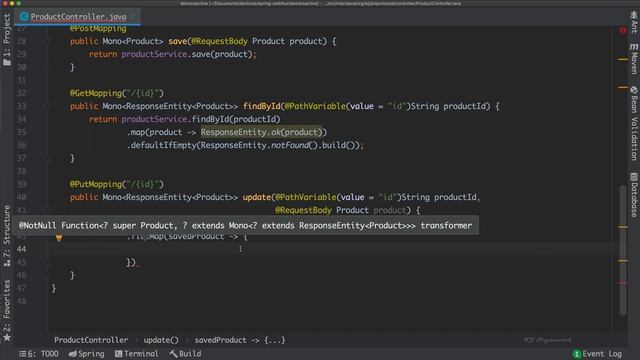Screen dimensions: 640x360
Task: Close the ProductController.java tab
Action: pos(133,17)
